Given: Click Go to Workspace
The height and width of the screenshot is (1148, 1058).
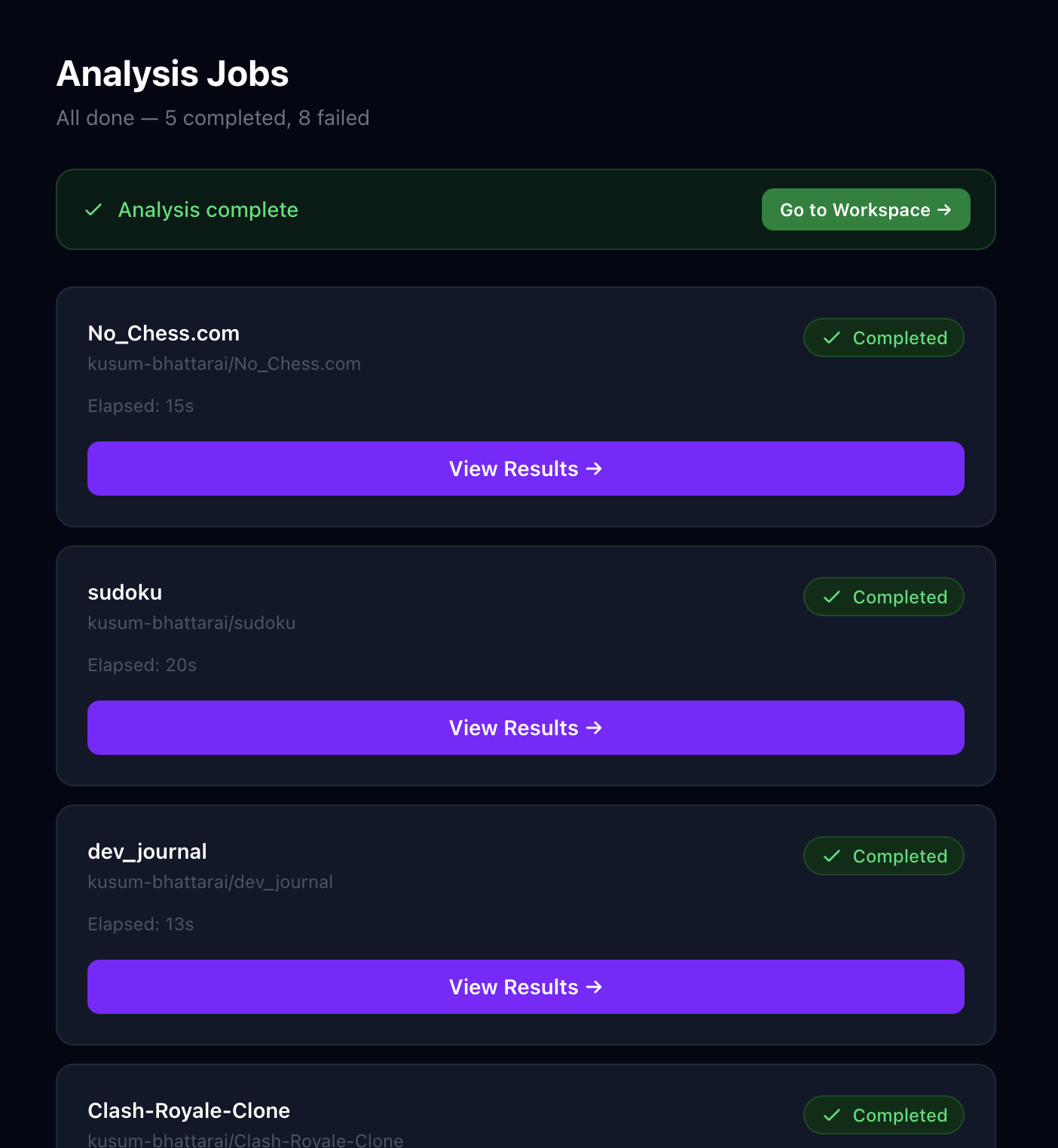Looking at the screenshot, I should (x=865, y=210).
